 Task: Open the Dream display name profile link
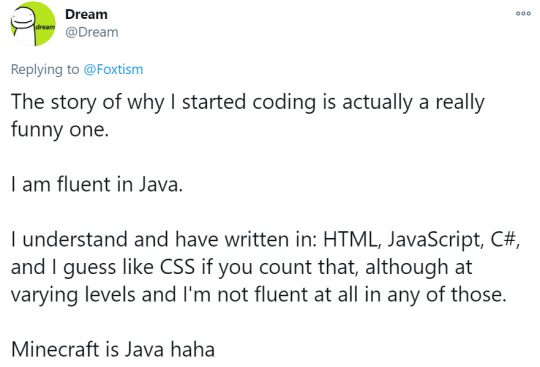pyautogui.click(x=86, y=14)
